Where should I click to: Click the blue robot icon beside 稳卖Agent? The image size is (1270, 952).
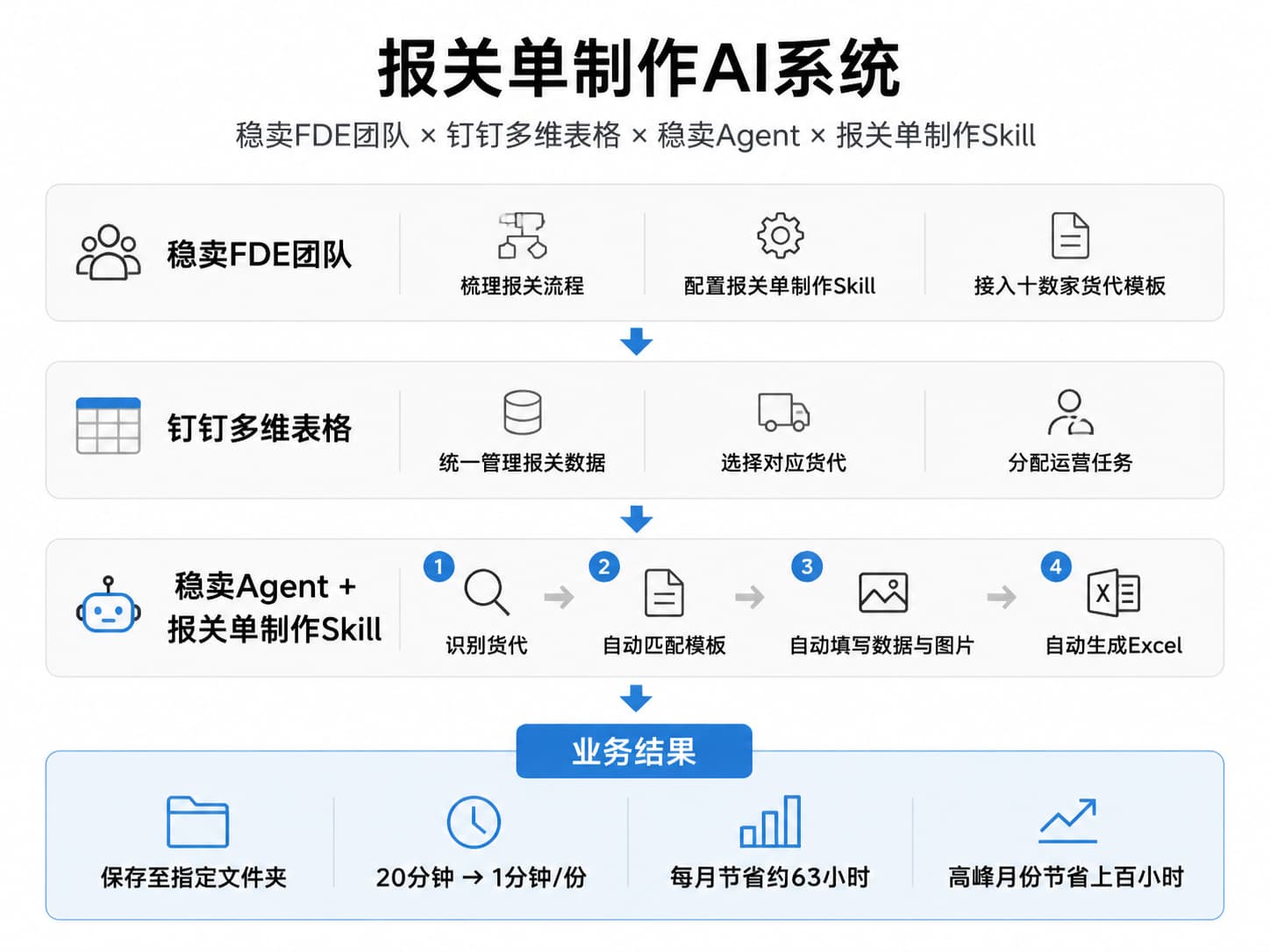(109, 605)
